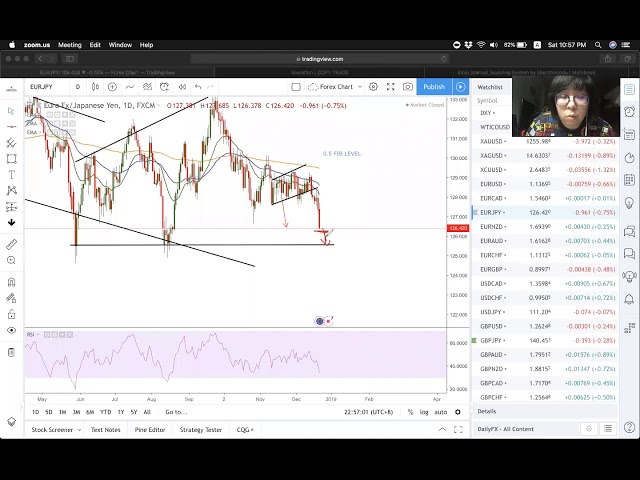
Task: Open the Meeting menu in menu bar
Action: coord(69,45)
